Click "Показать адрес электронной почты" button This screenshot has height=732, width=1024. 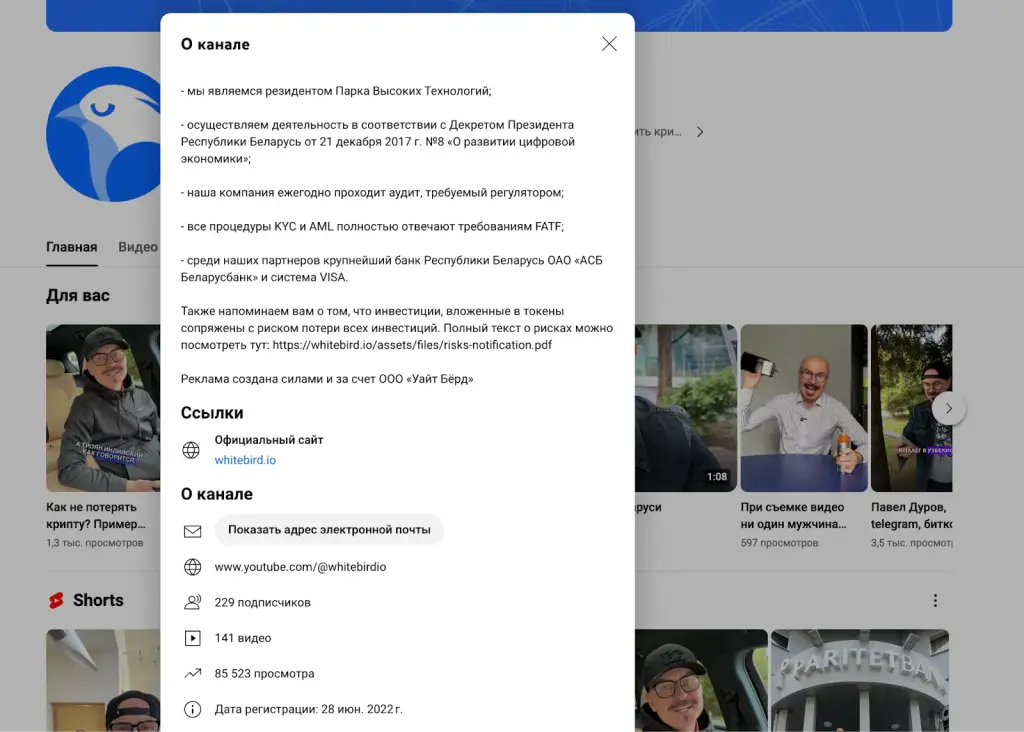[x=329, y=530]
